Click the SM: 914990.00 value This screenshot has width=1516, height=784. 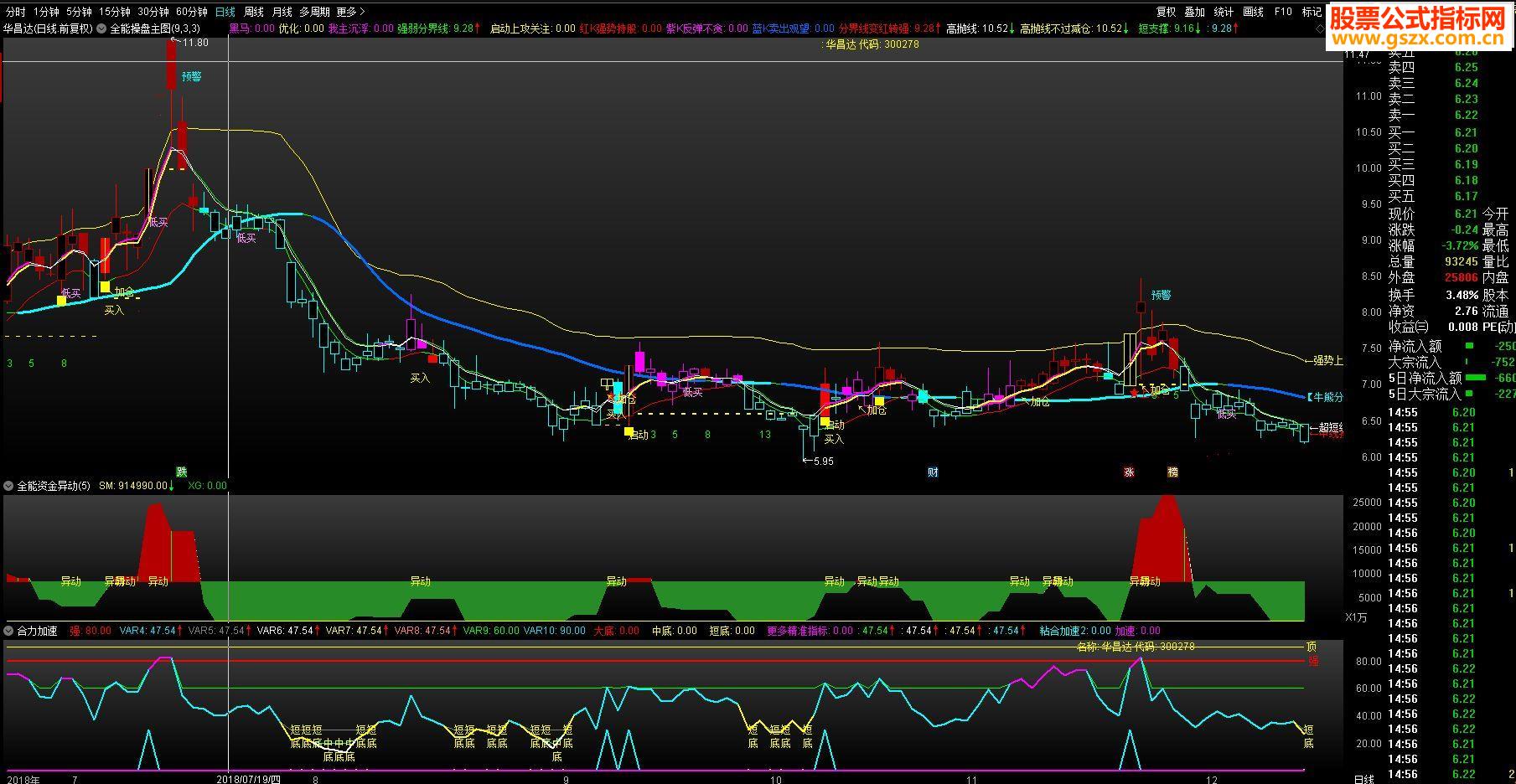point(137,486)
